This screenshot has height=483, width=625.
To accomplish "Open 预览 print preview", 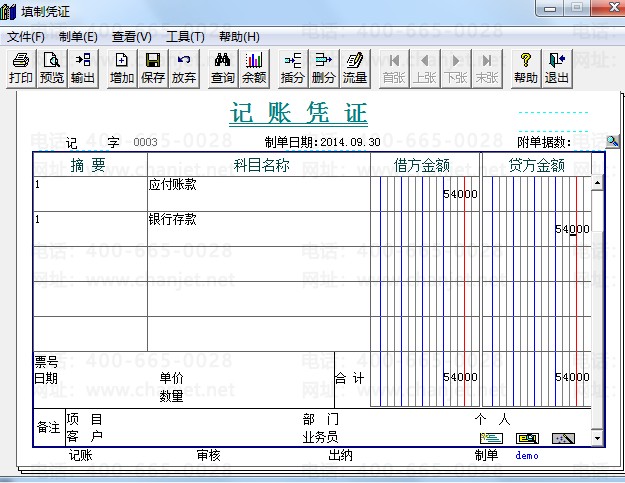I will pyautogui.click(x=52, y=67).
